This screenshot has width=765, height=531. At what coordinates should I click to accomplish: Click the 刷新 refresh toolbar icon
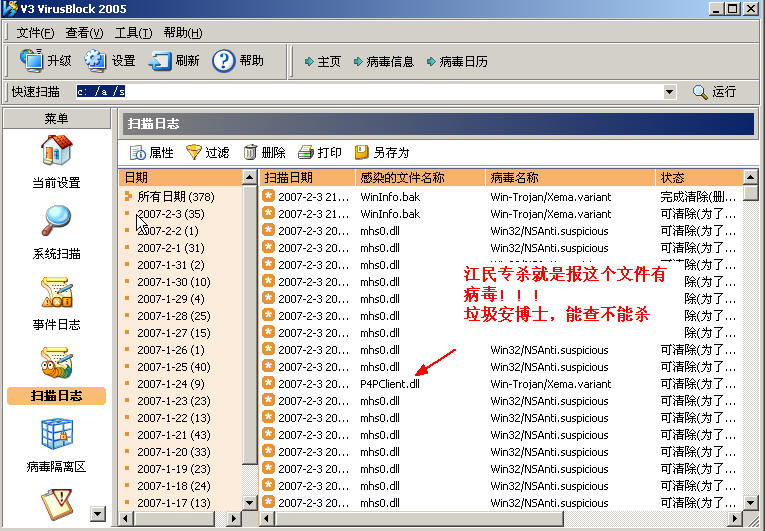point(160,61)
